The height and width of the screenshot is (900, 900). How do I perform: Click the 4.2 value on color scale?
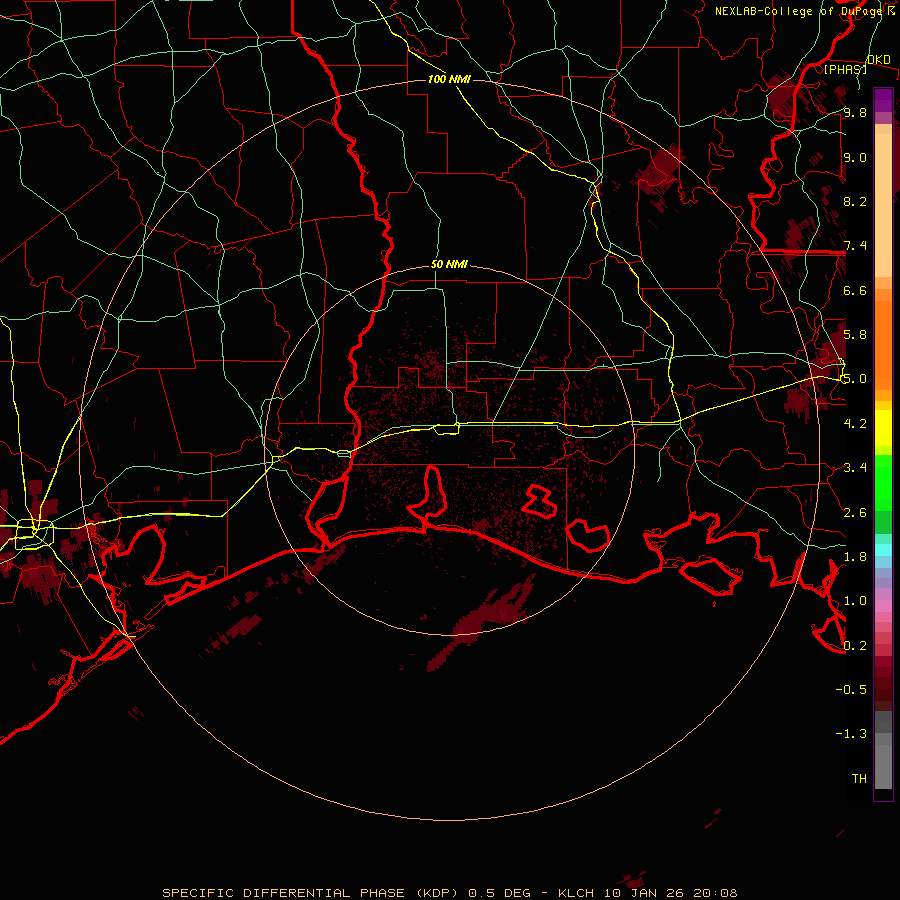[x=855, y=424]
